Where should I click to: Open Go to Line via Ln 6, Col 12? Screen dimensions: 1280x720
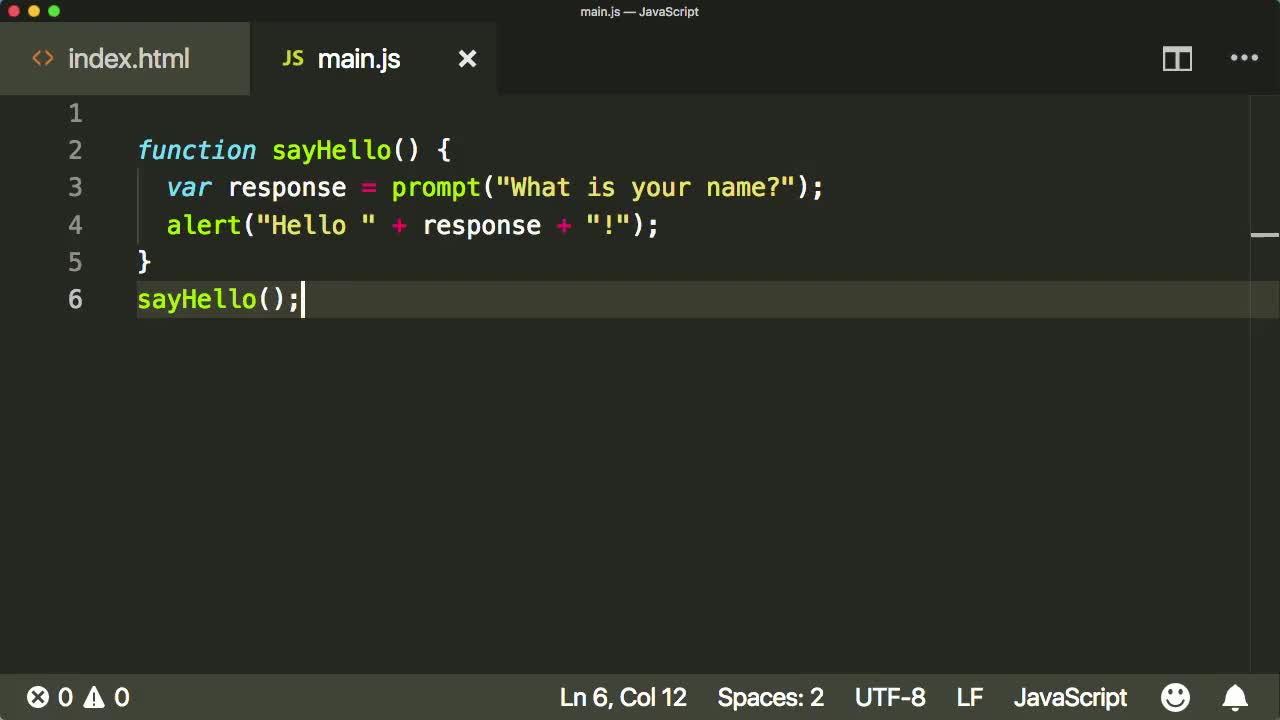tap(623, 697)
